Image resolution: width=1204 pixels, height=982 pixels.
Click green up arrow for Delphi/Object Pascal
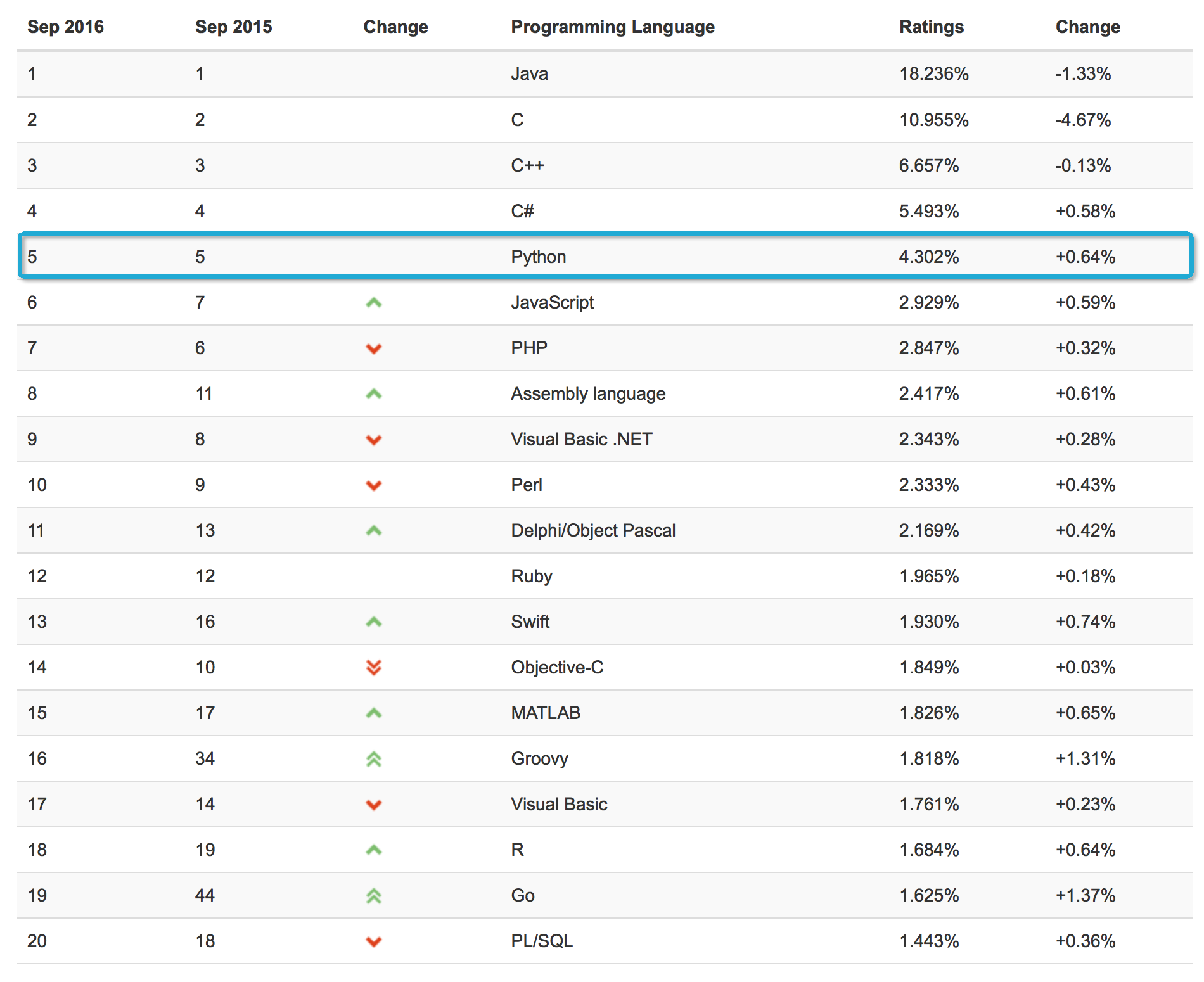click(374, 531)
